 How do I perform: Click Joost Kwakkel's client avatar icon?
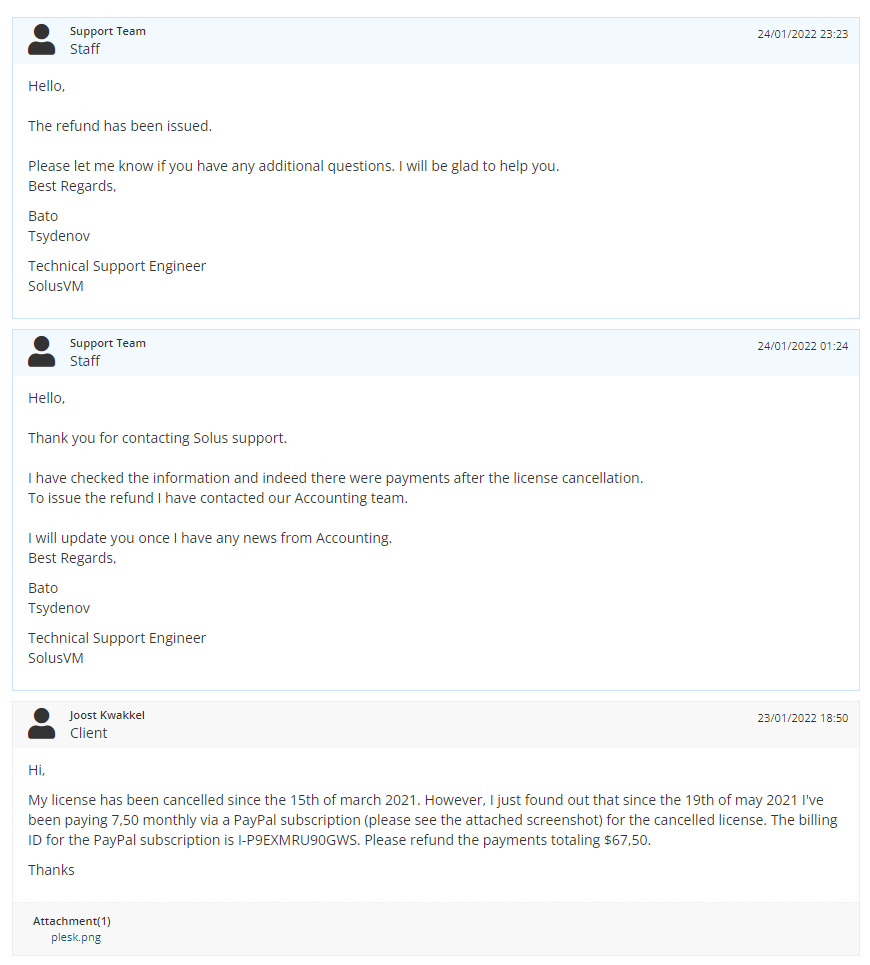pyautogui.click(x=42, y=724)
